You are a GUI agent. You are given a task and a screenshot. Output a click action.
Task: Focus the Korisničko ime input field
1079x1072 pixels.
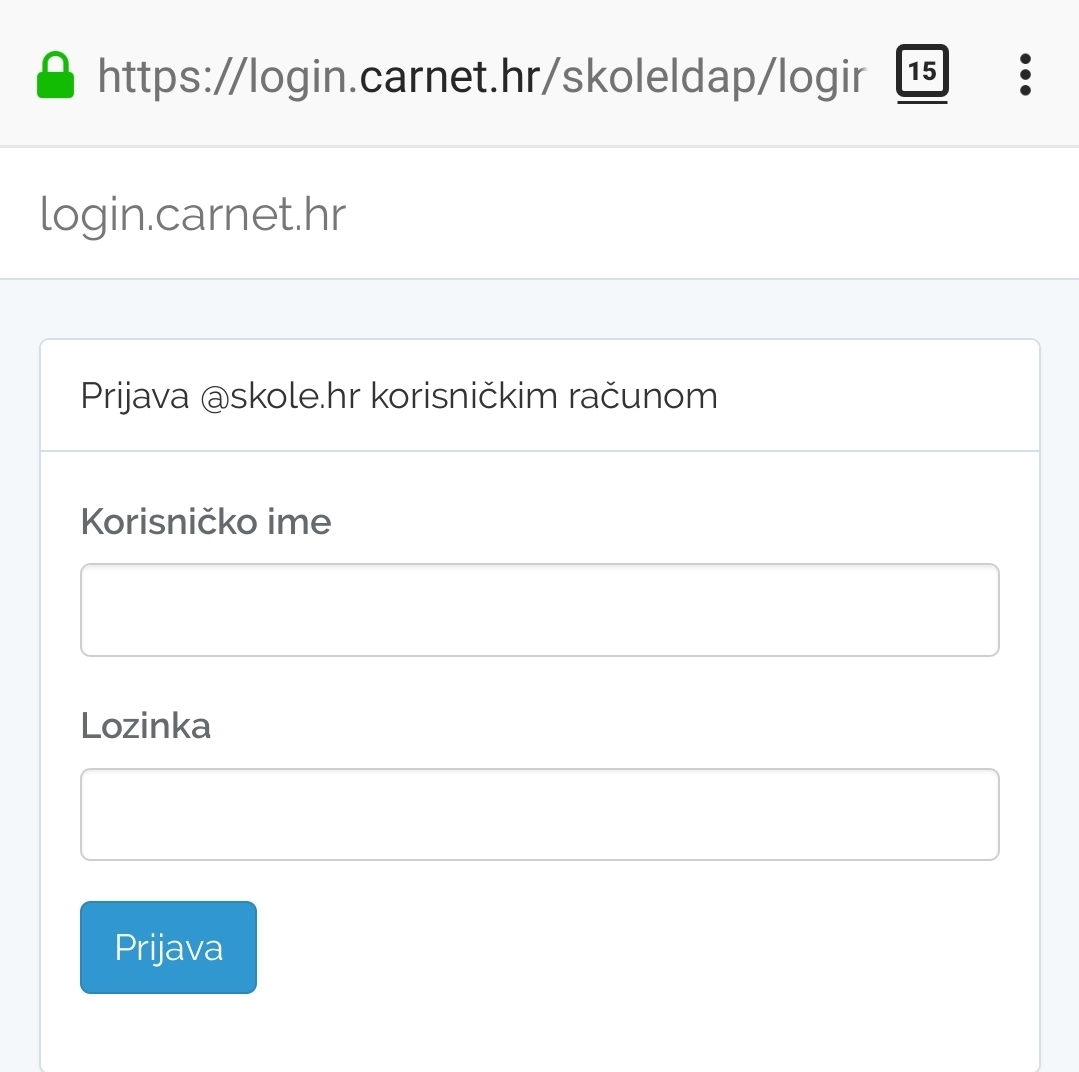tap(539, 610)
